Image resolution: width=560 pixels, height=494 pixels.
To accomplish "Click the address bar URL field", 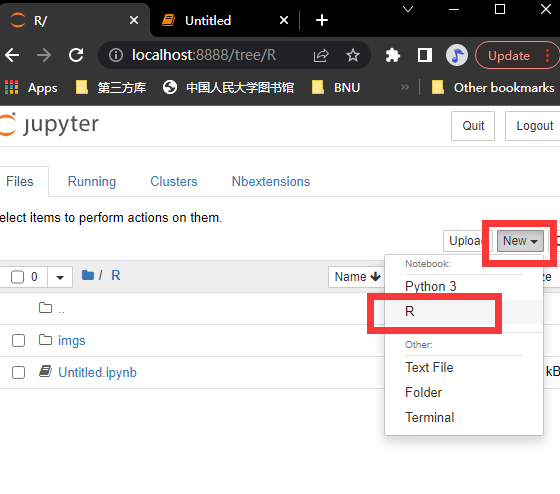I will coord(204,55).
